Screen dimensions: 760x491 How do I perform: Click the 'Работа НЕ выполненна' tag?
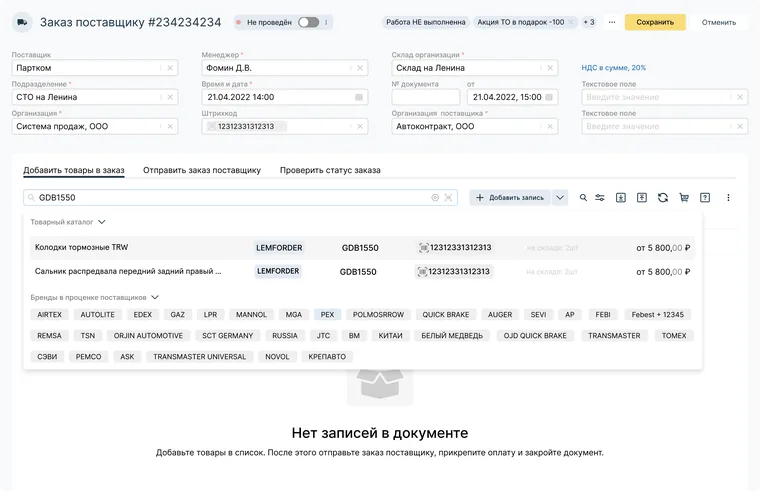pyautogui.click(x=426, y=22)
